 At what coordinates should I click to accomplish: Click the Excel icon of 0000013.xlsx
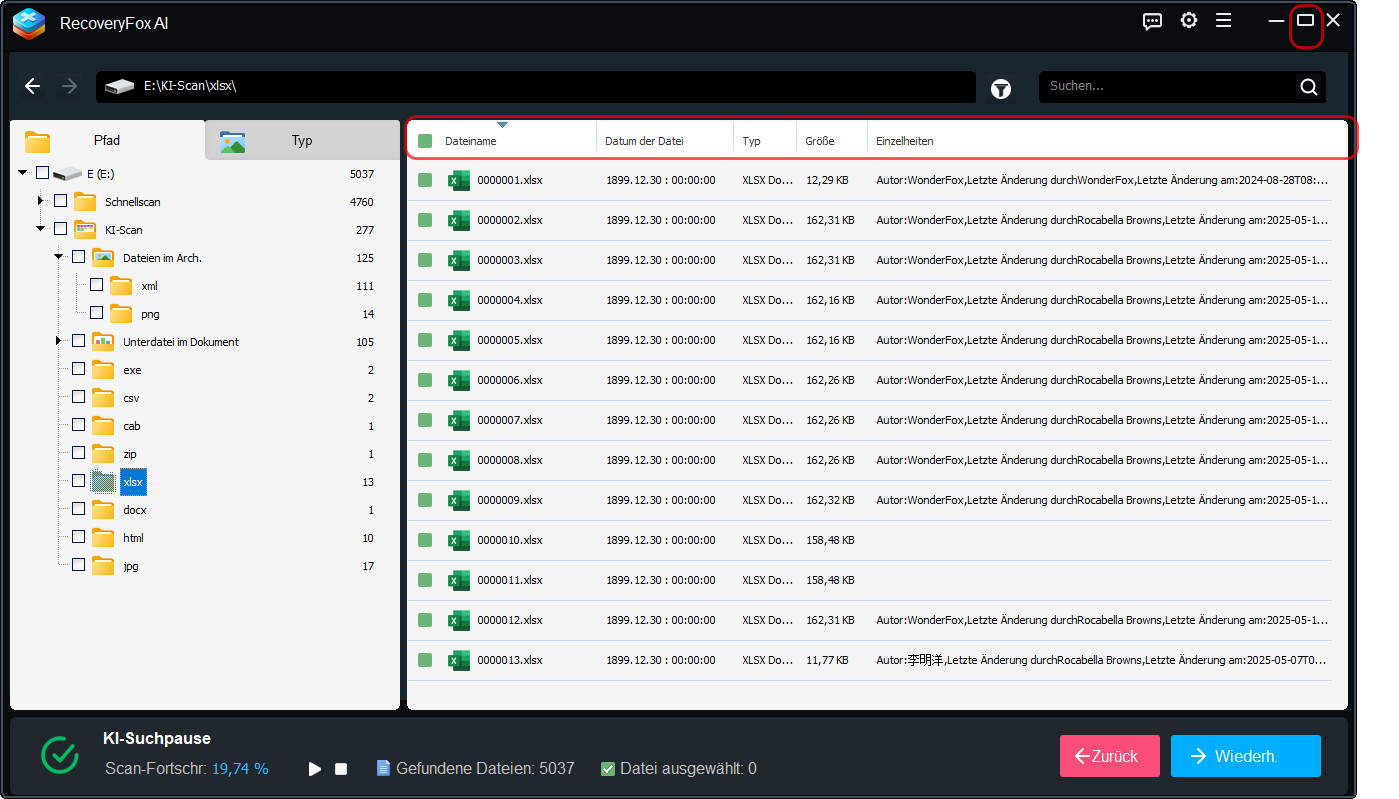(459, 660)
